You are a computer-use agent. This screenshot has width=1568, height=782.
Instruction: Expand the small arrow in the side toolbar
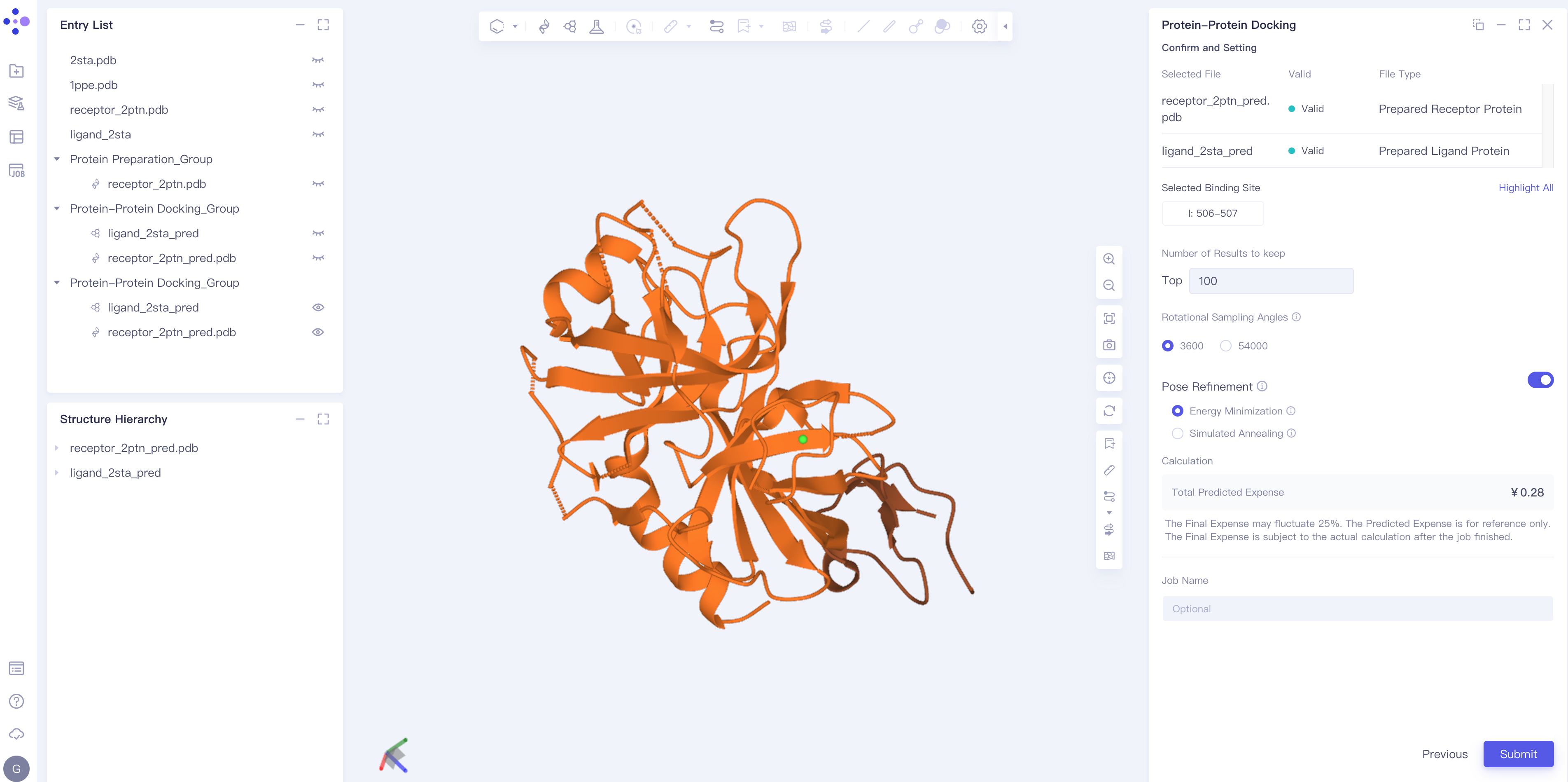tap(1109, 513)
